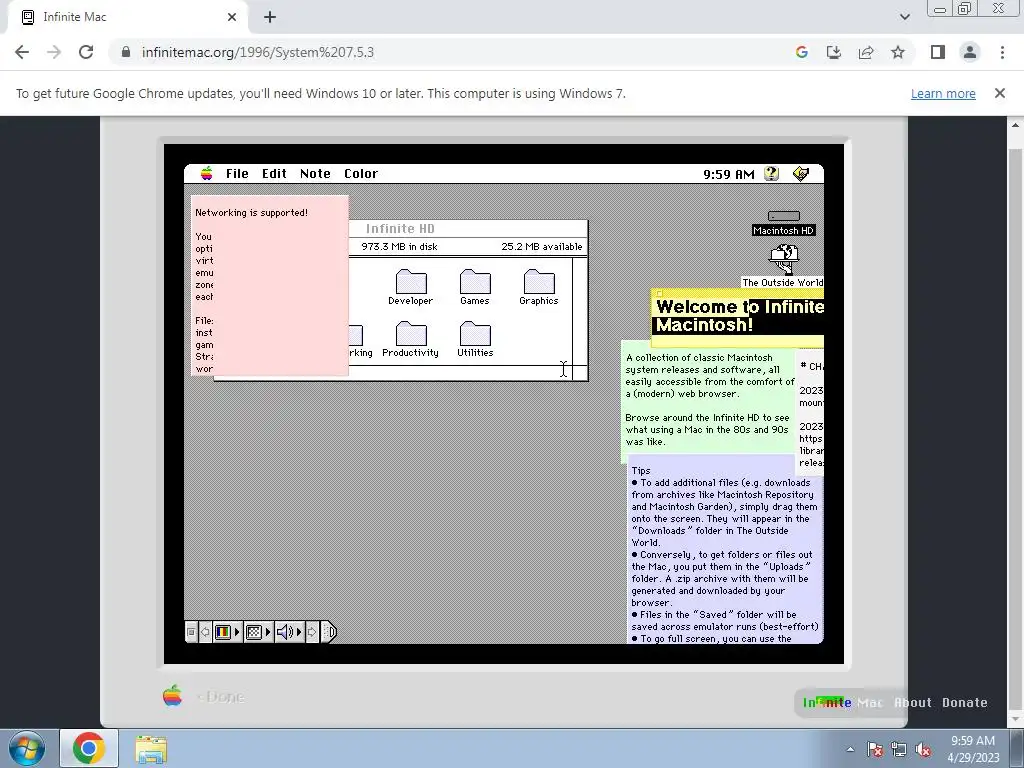Click the Action Center flag tray icon
This screenshot has height=768, width=1024.
[875, 750]
